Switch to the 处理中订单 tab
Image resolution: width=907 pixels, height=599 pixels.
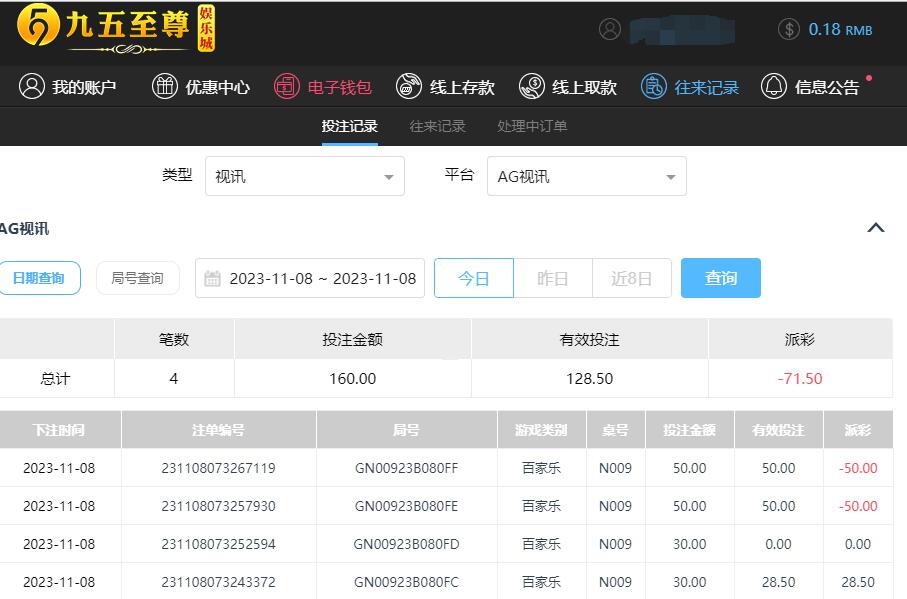click(532, 126)
